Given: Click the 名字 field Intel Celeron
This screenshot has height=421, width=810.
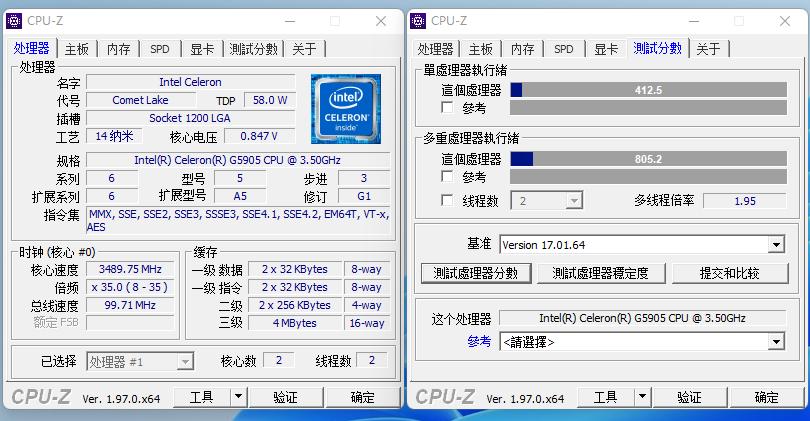Looking at the screenshot, I should pyautogui.click(x=191, y=82).
